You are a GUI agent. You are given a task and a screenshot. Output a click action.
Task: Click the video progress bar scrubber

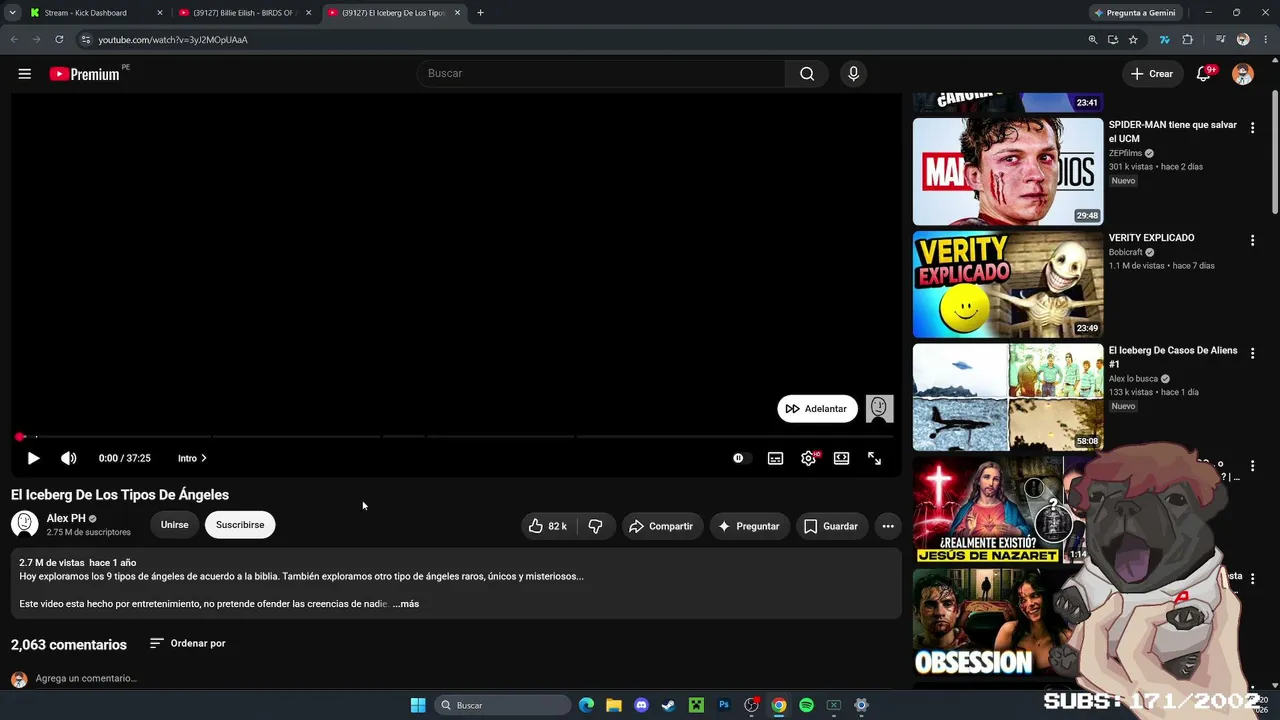tap(20, 437)
